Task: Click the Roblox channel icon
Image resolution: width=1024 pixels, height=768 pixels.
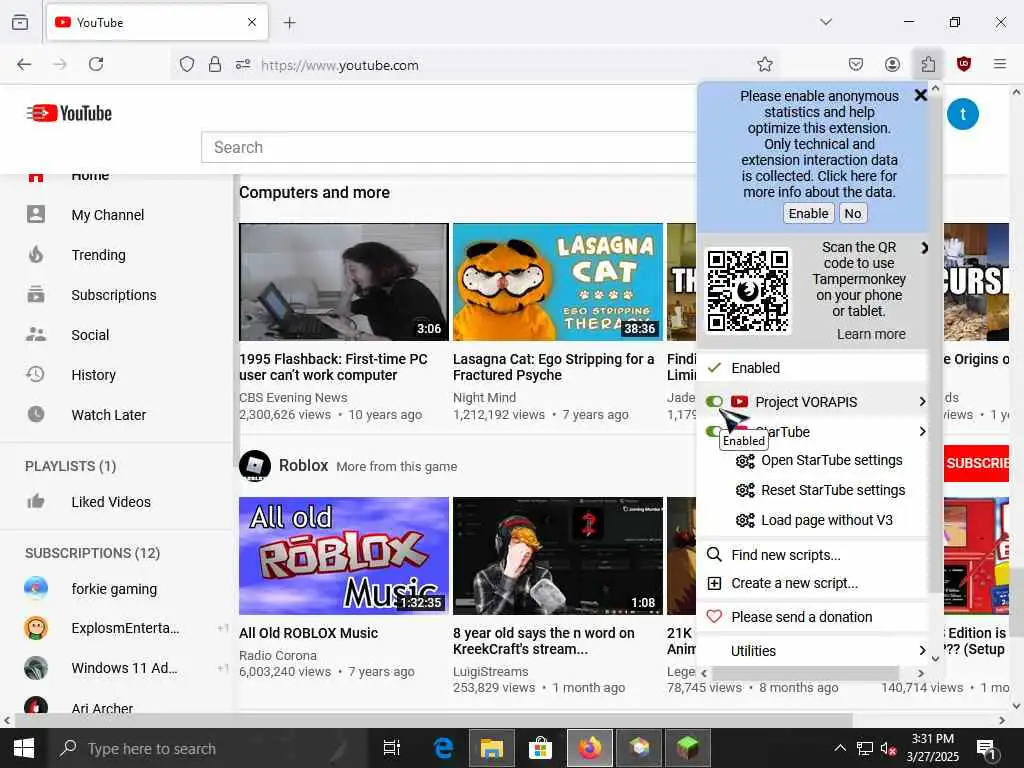Action: coord(255,466)
